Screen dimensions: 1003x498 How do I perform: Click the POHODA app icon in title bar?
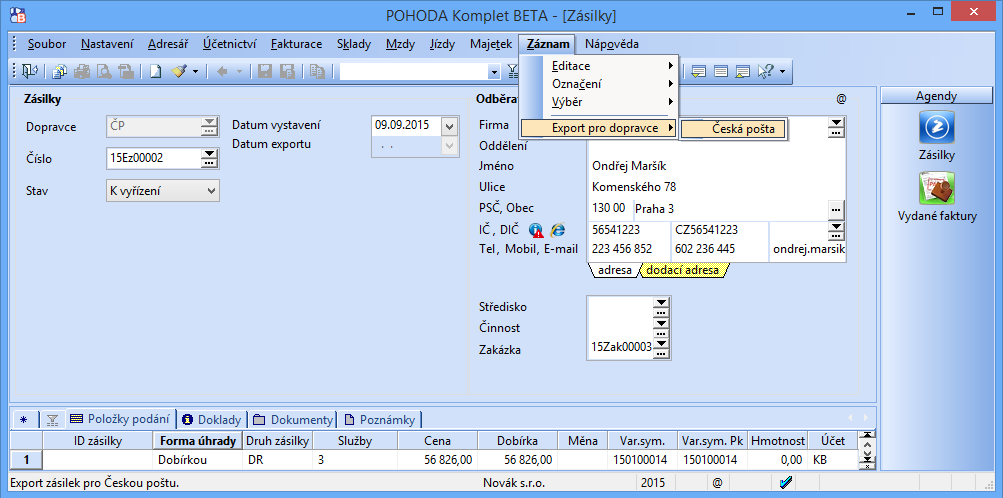pos(19,14)
